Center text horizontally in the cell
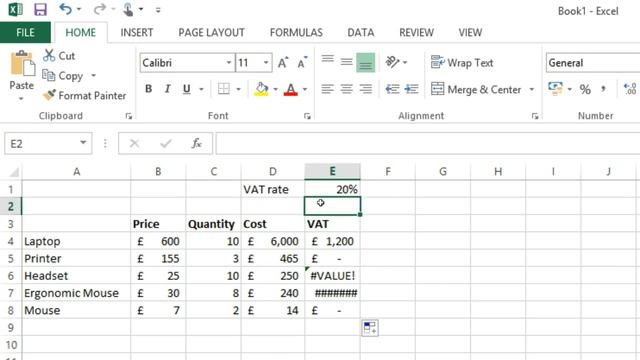 [x=347, y=89]
